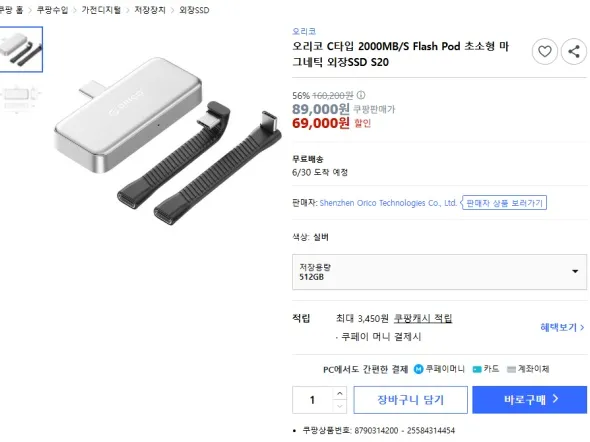Click the Coupay Money icon
Screen dimensions: 590x442
[x=418, y=369]
